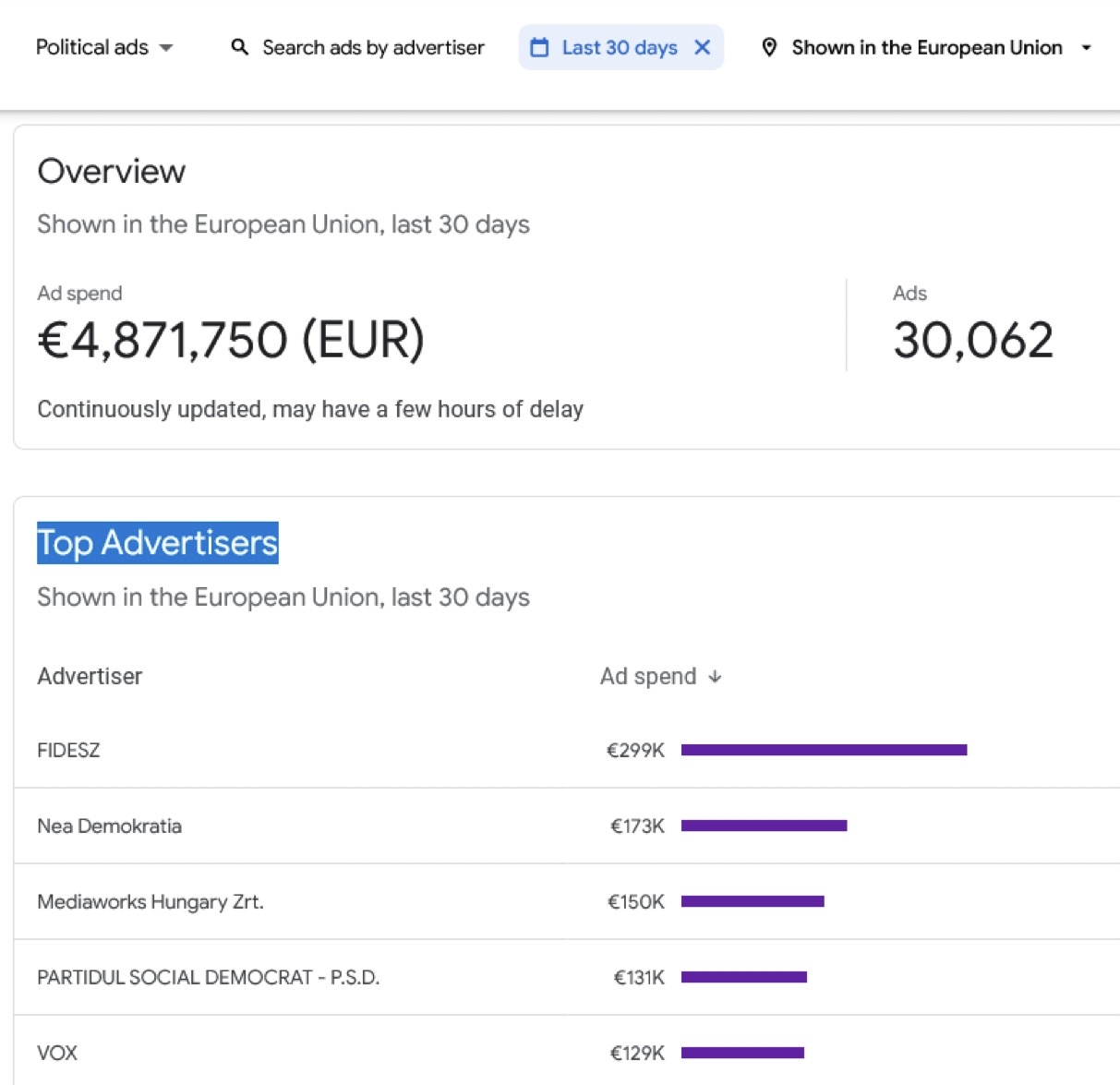Screen dimensions: 1120x1085
Task: Click FIDESZ purple spend bar
Action: [824, 750]
